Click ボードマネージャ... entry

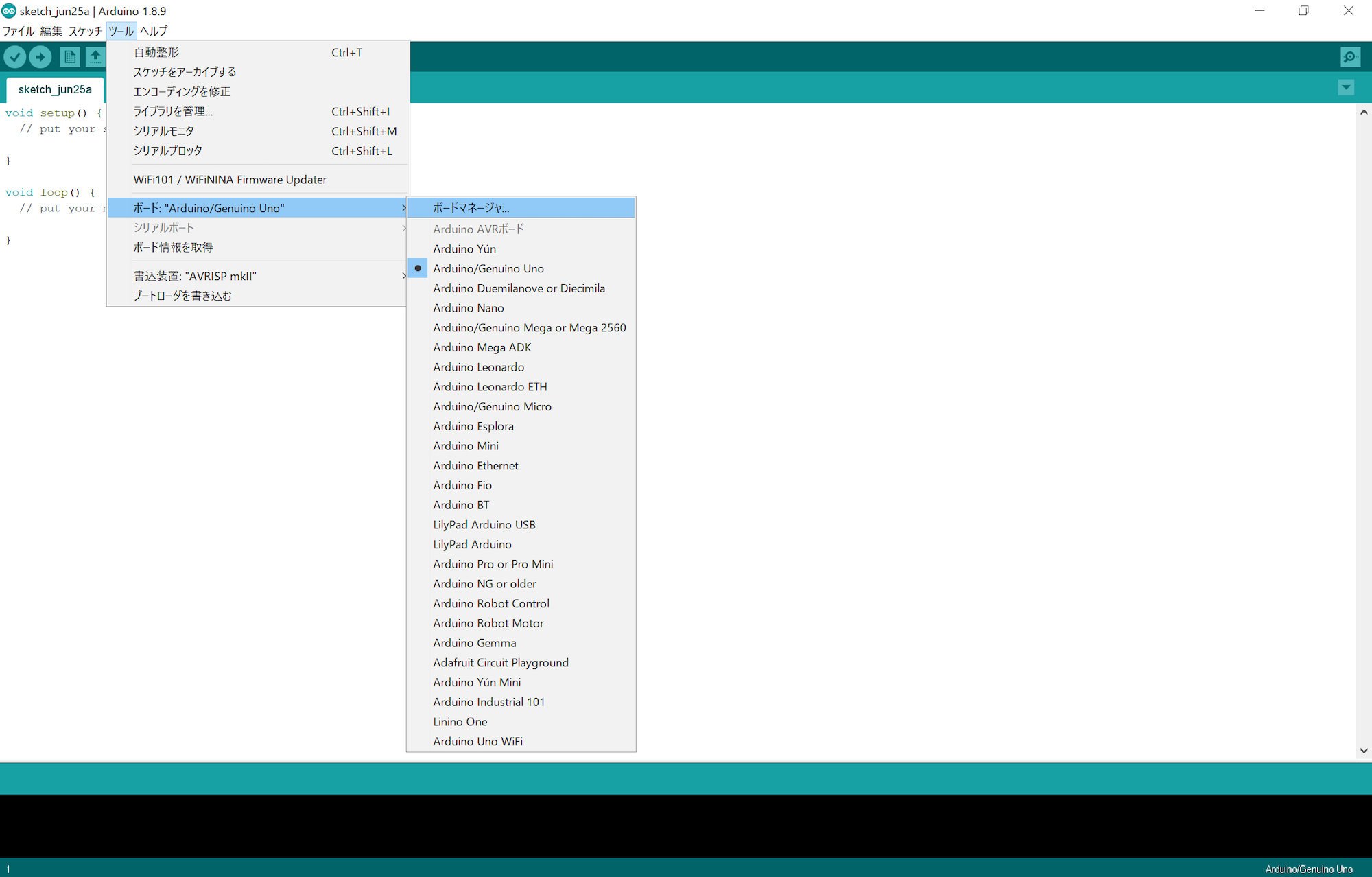[471, 208]
